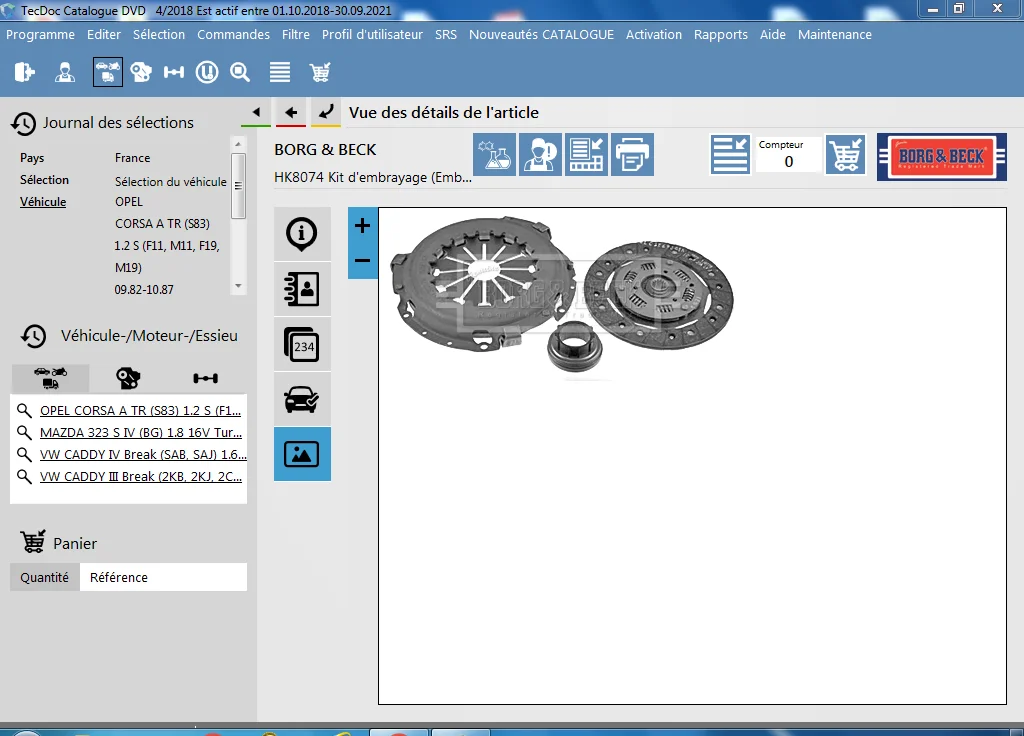1024x736 pixels.
Task: Click the journal scrollbar down arrow
Action: click(x=238, y=286)
